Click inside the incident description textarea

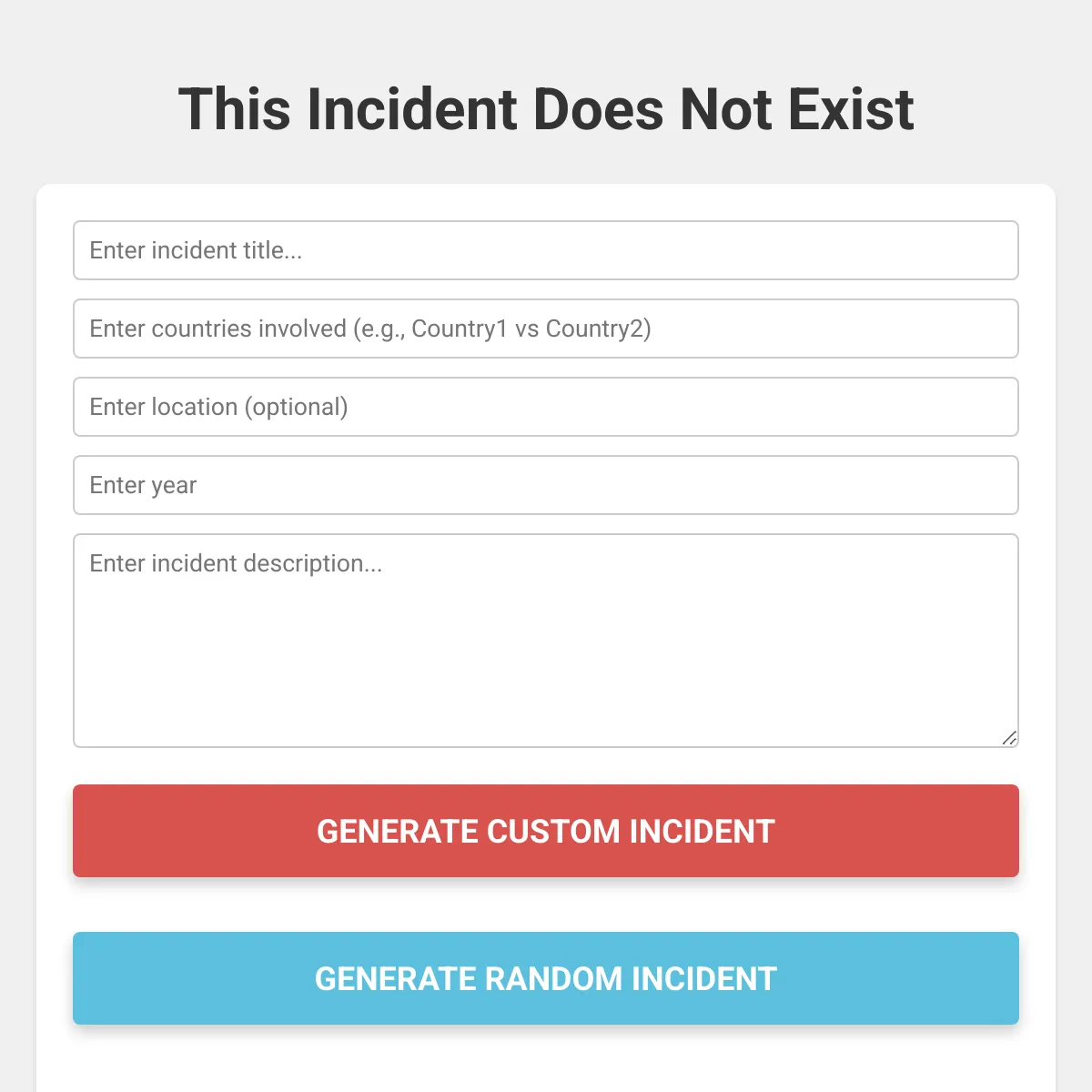(x=546, y=641)
